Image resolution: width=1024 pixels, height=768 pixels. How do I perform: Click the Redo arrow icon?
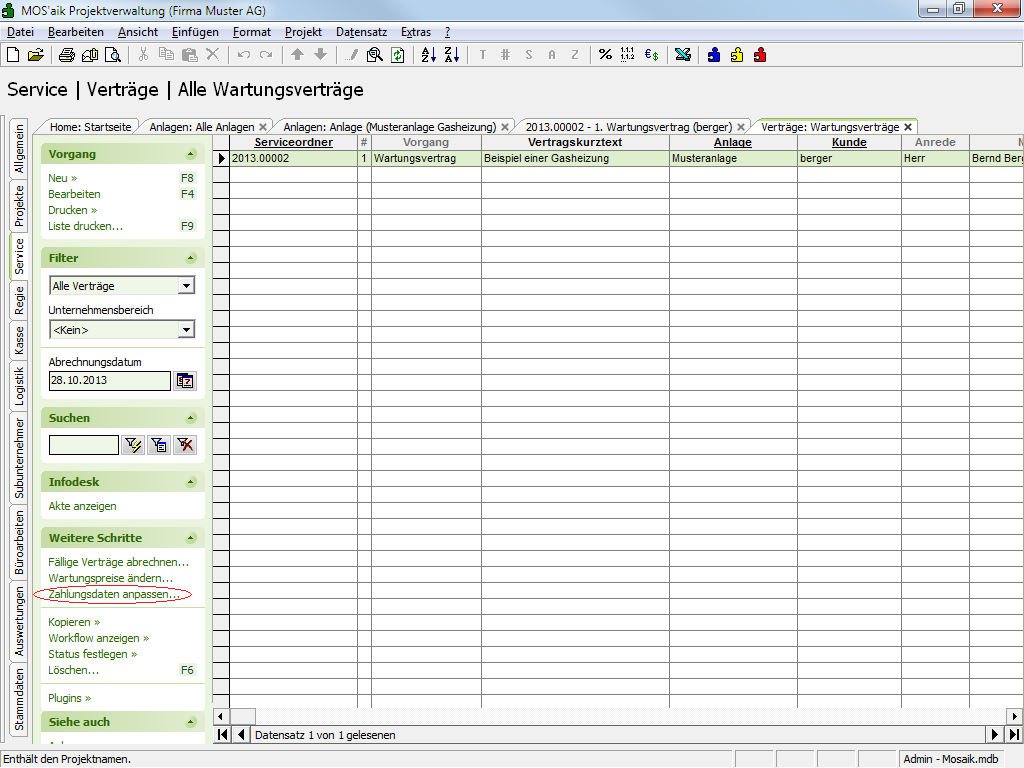tap(266, 55)
